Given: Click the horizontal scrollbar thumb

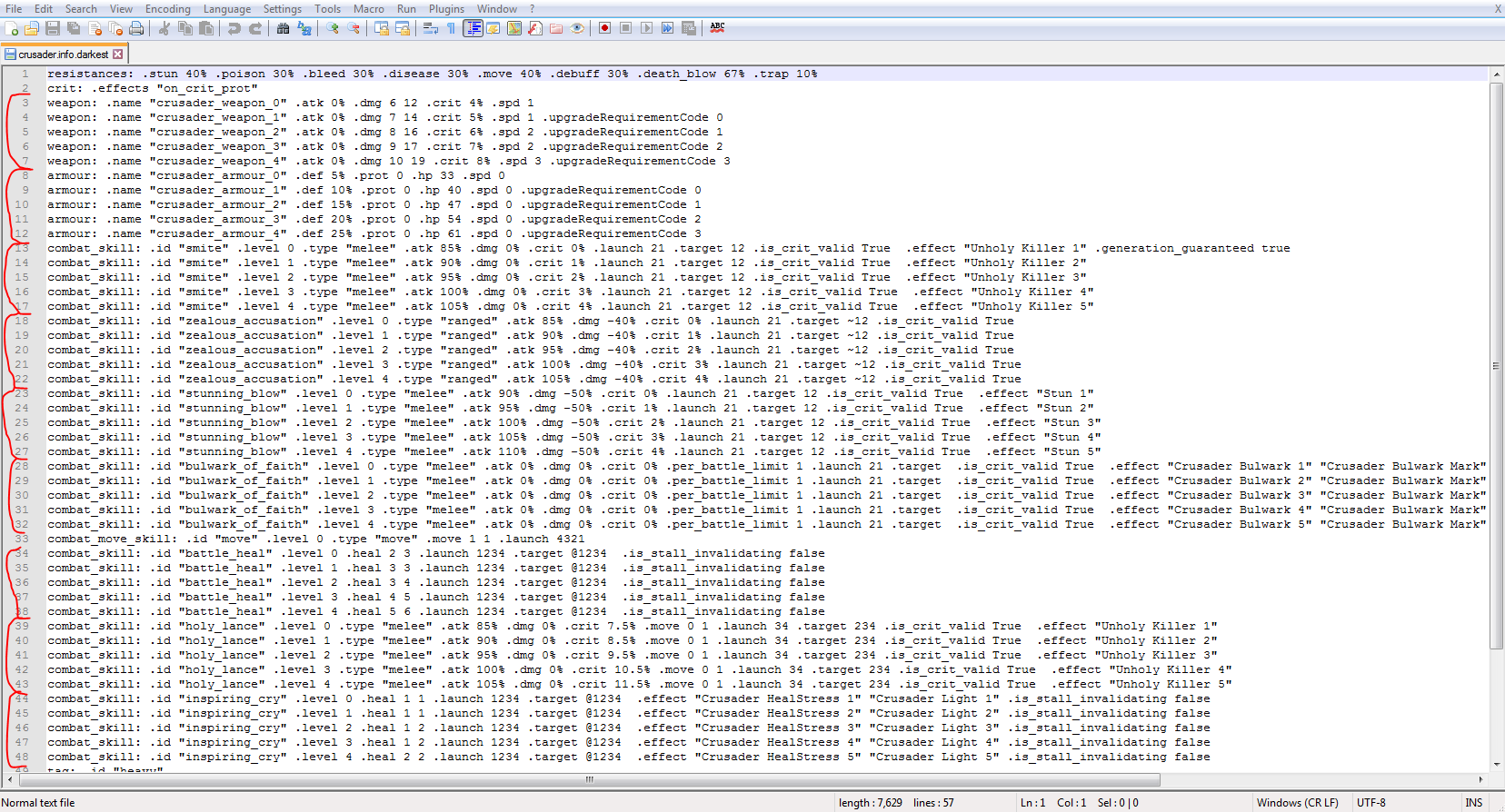Looking at the screenshot, I should 589,779.
